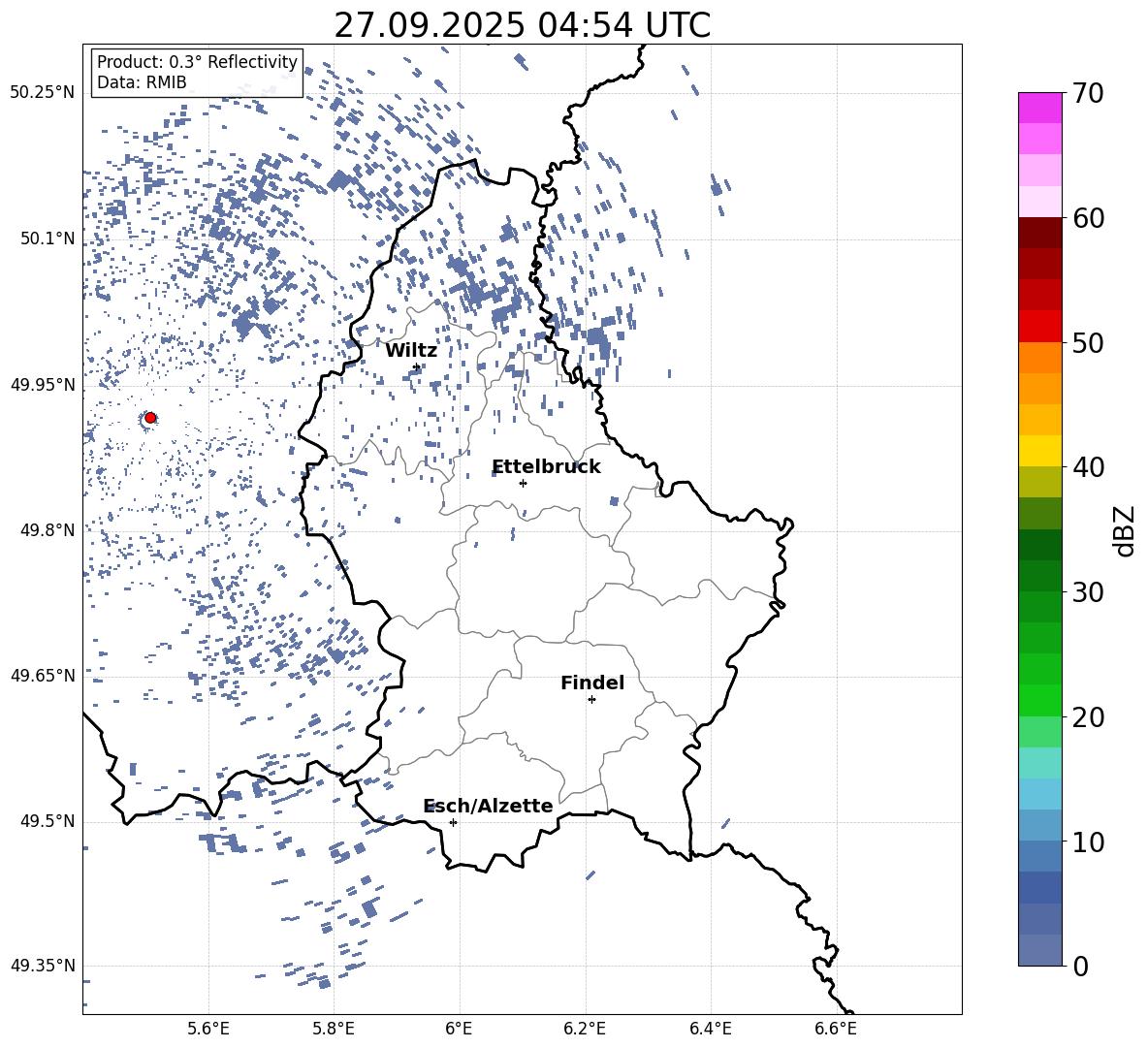Click the 10 colorbar tick label

click(1088, 842)
